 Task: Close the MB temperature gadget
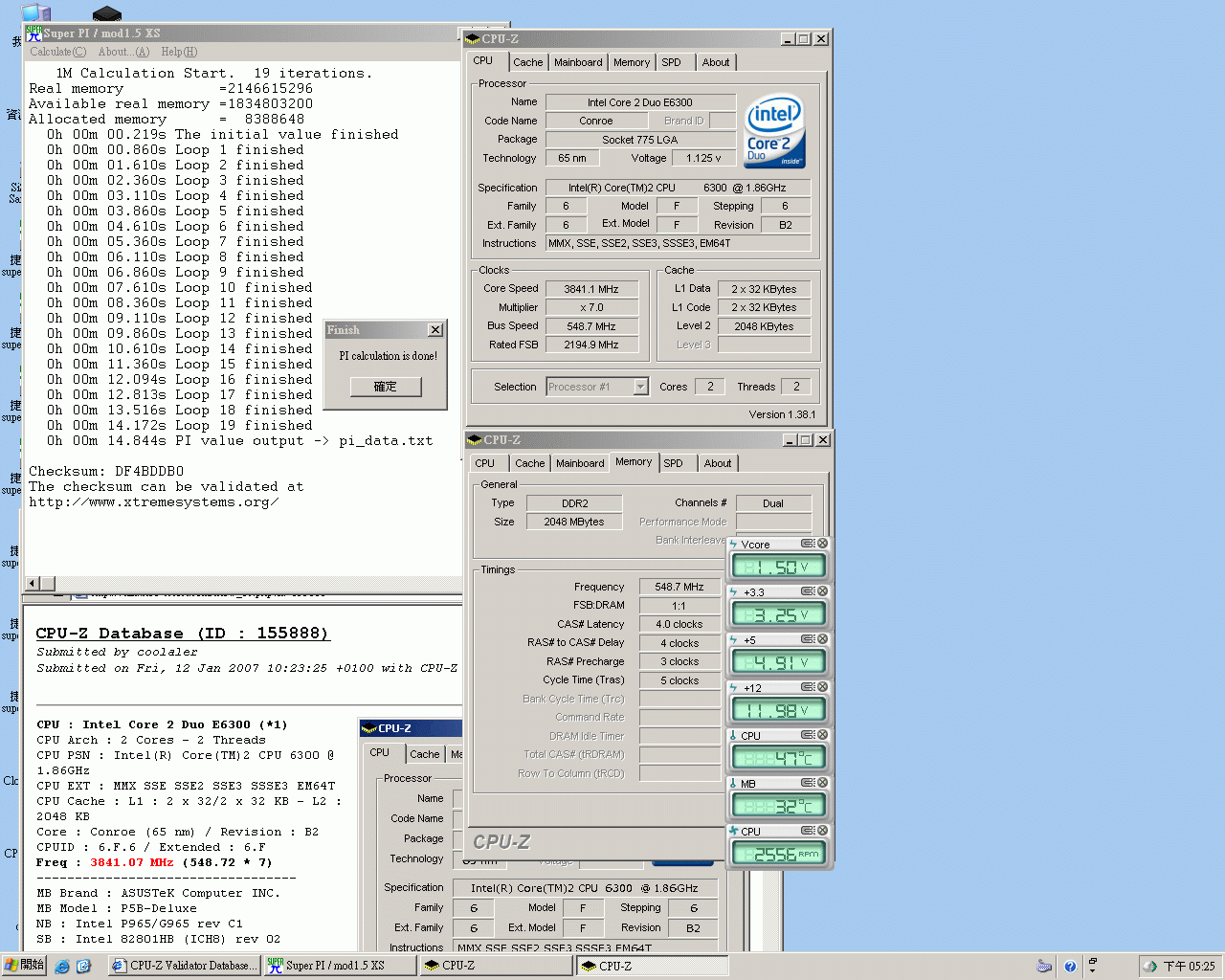point(822,783)
